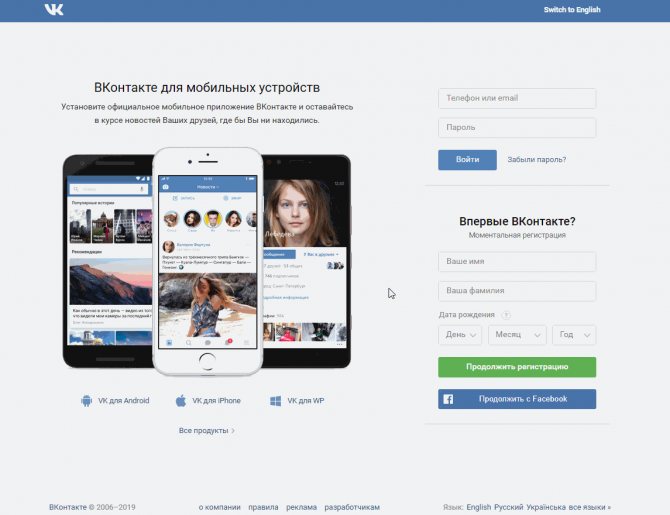The width and height of the screenshot is (670, 515).
Task: Open the правила footer link
Action: point(263,507)
